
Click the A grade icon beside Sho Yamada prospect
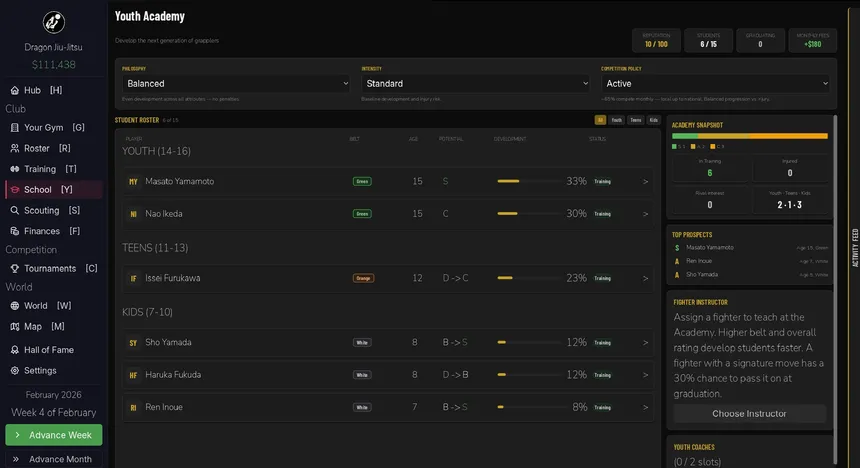[x=677, y=275]
